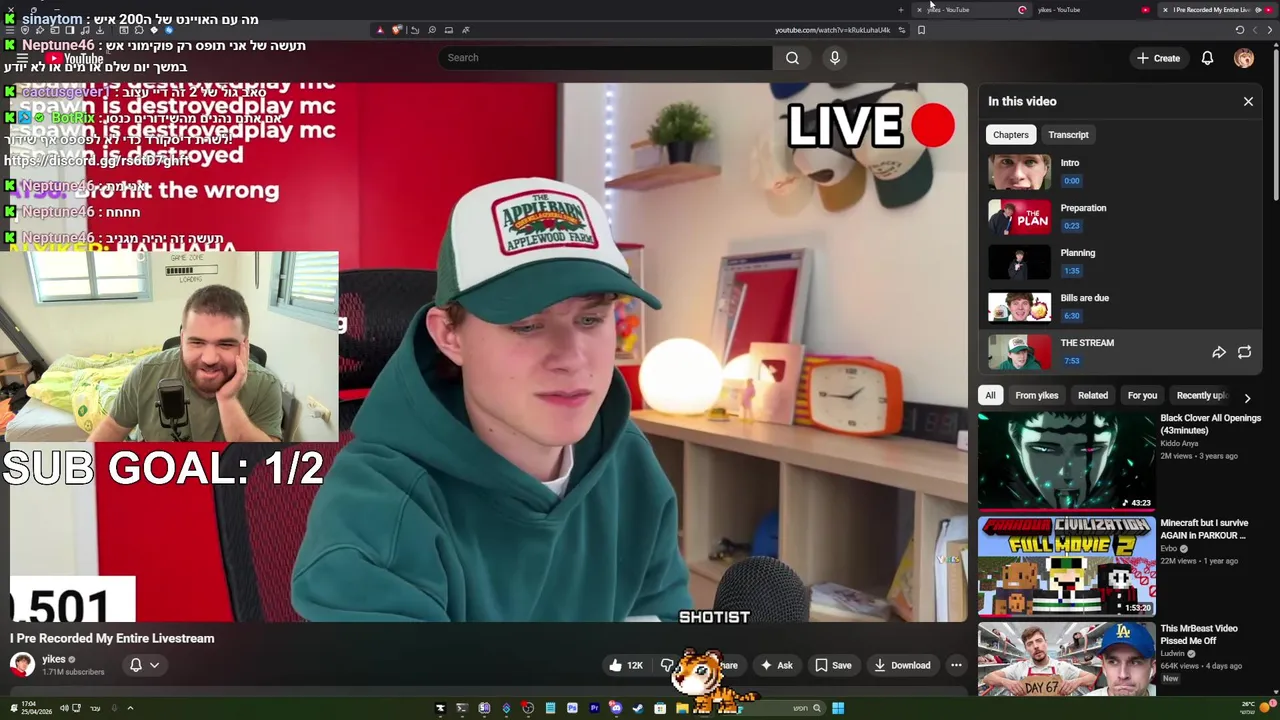The image size is (1280, 720).
Task: Open the yikes channel avatar
Action: tap(22, 664)
